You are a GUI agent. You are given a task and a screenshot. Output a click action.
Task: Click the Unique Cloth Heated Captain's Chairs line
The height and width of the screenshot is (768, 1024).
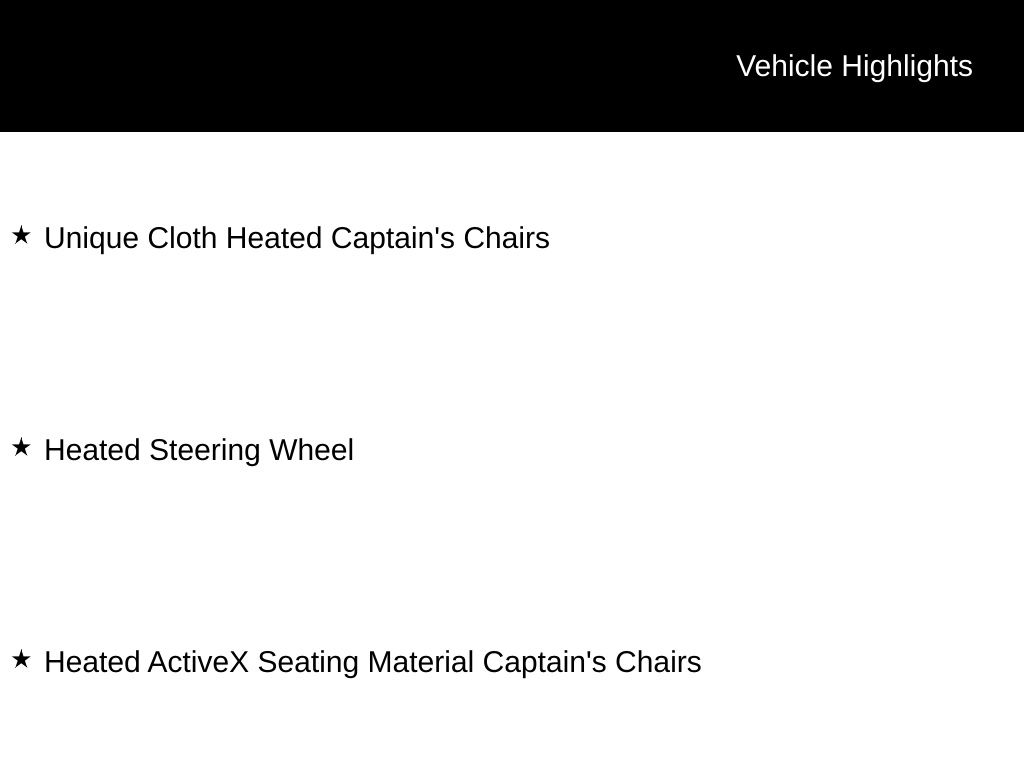297,239
